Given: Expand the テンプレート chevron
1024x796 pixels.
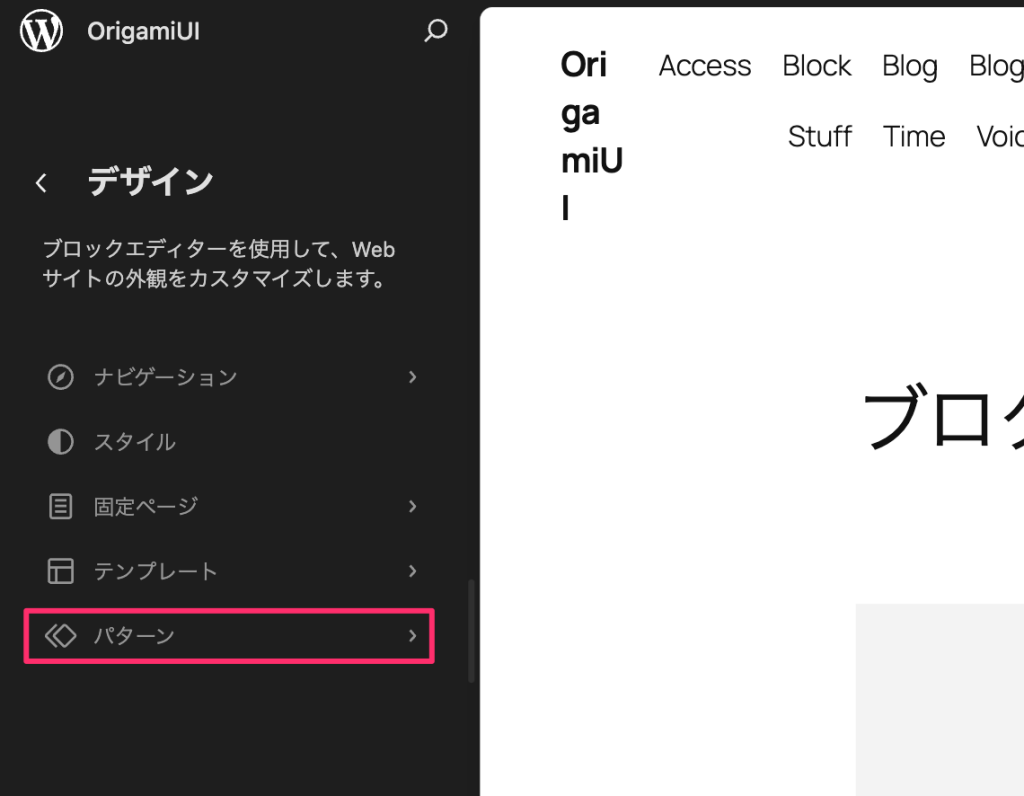Looking at the screenshot, I should tap(412, 571).
